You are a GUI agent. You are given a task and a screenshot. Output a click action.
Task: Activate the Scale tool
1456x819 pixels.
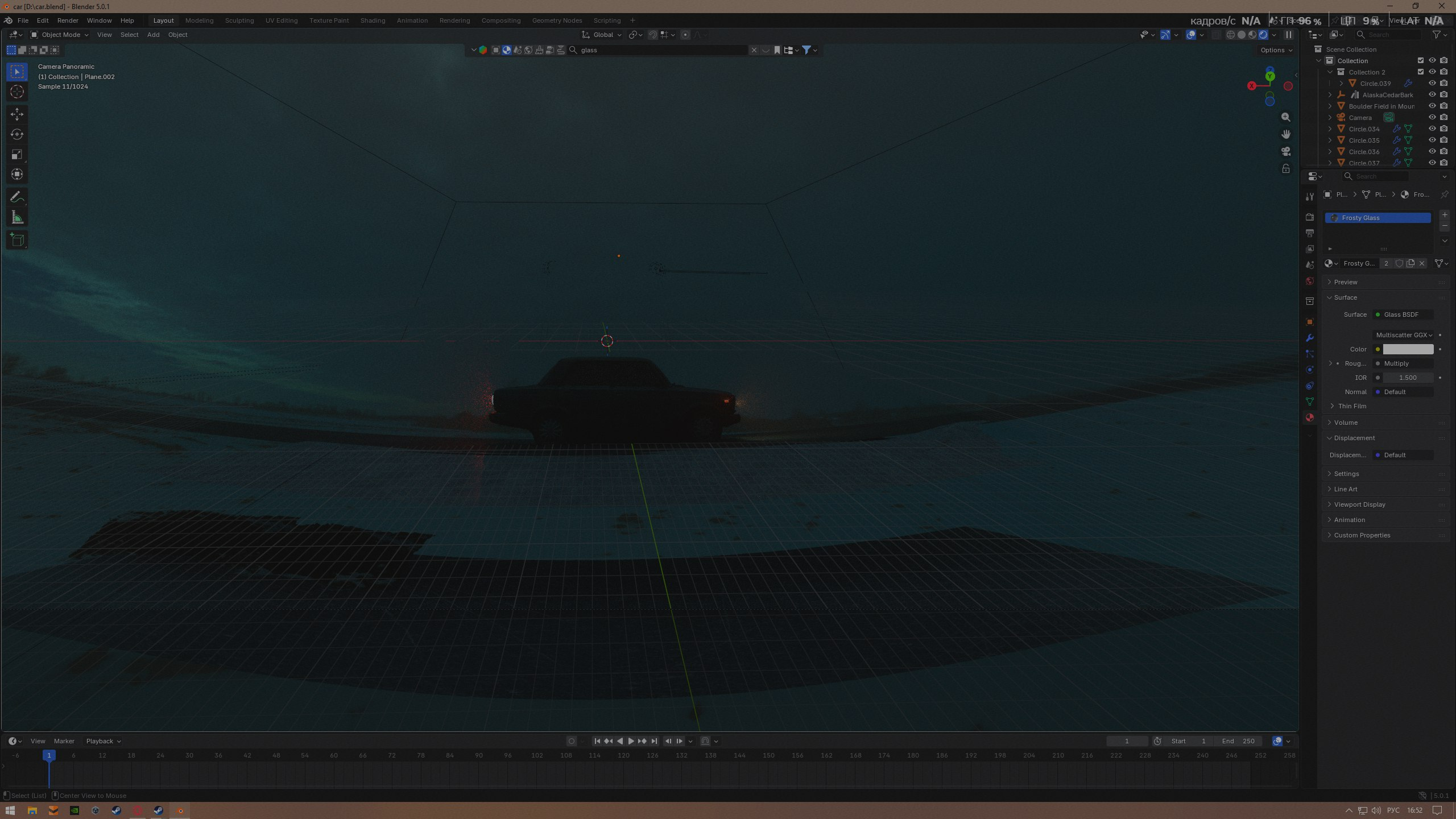click(x=17, y=155)
